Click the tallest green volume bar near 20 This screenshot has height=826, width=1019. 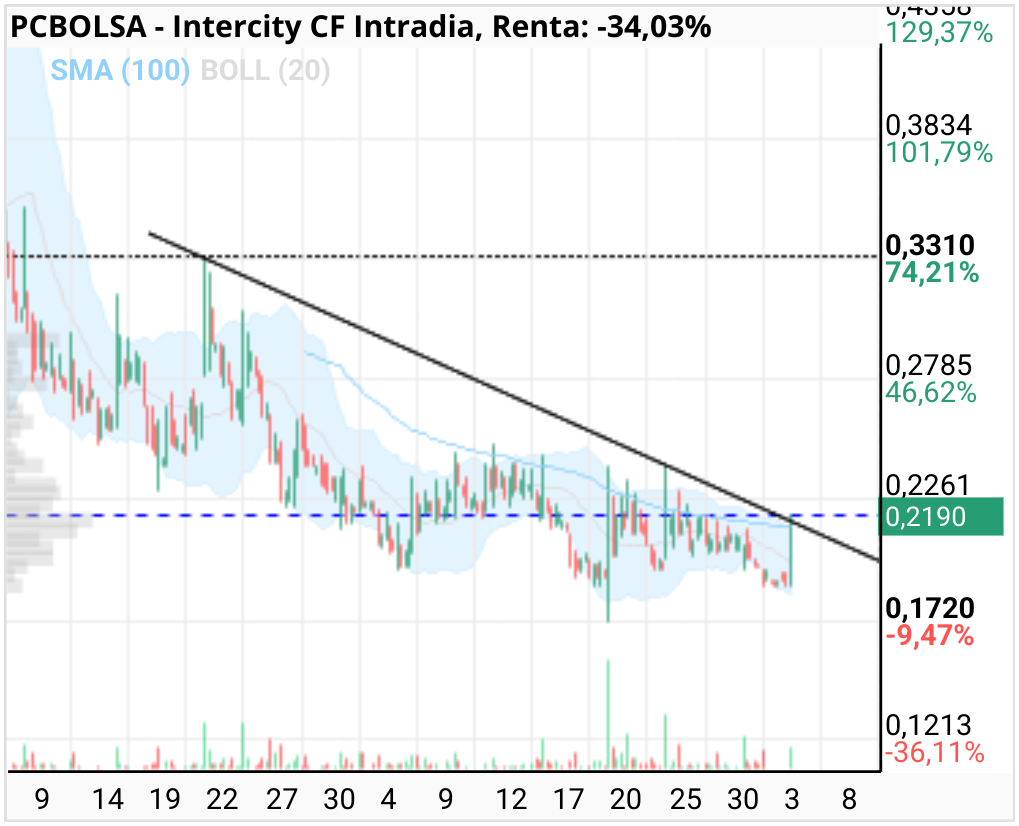pyautogui.click(x=608, y=714)
